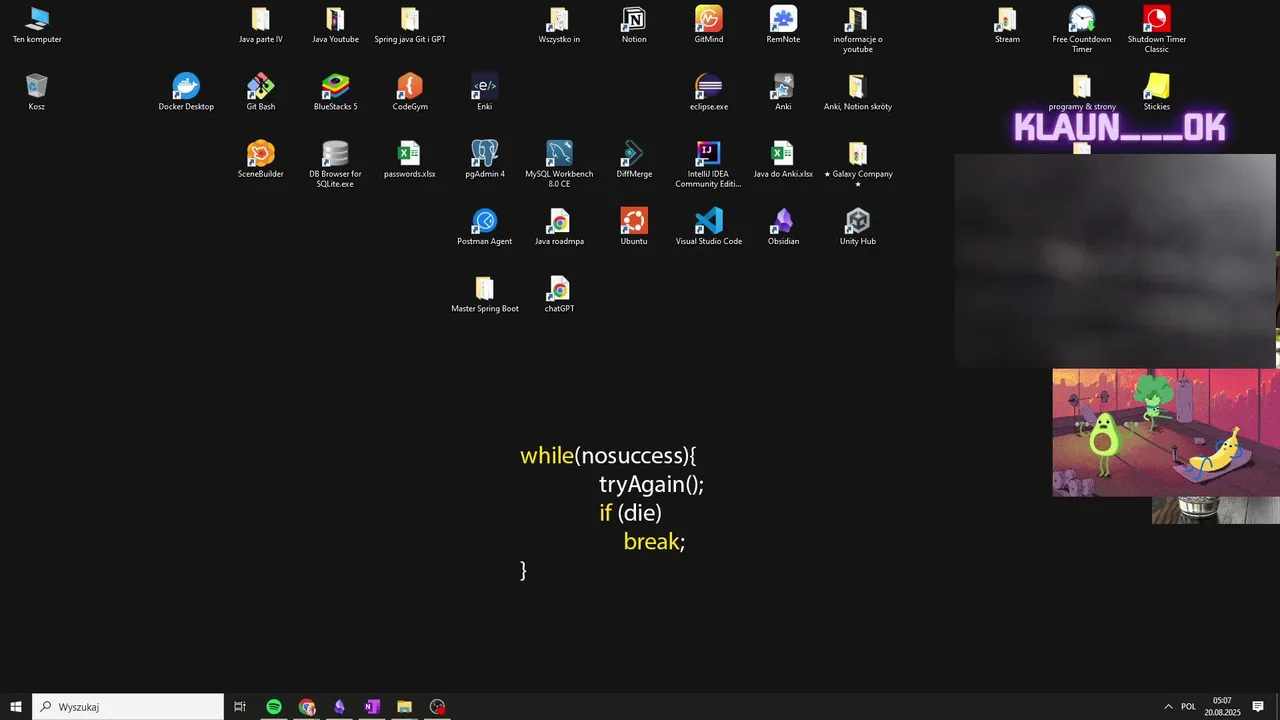
Task: Select the eclipse.exe shortcut
Action: pyautogui.click(x=709, y=92)
